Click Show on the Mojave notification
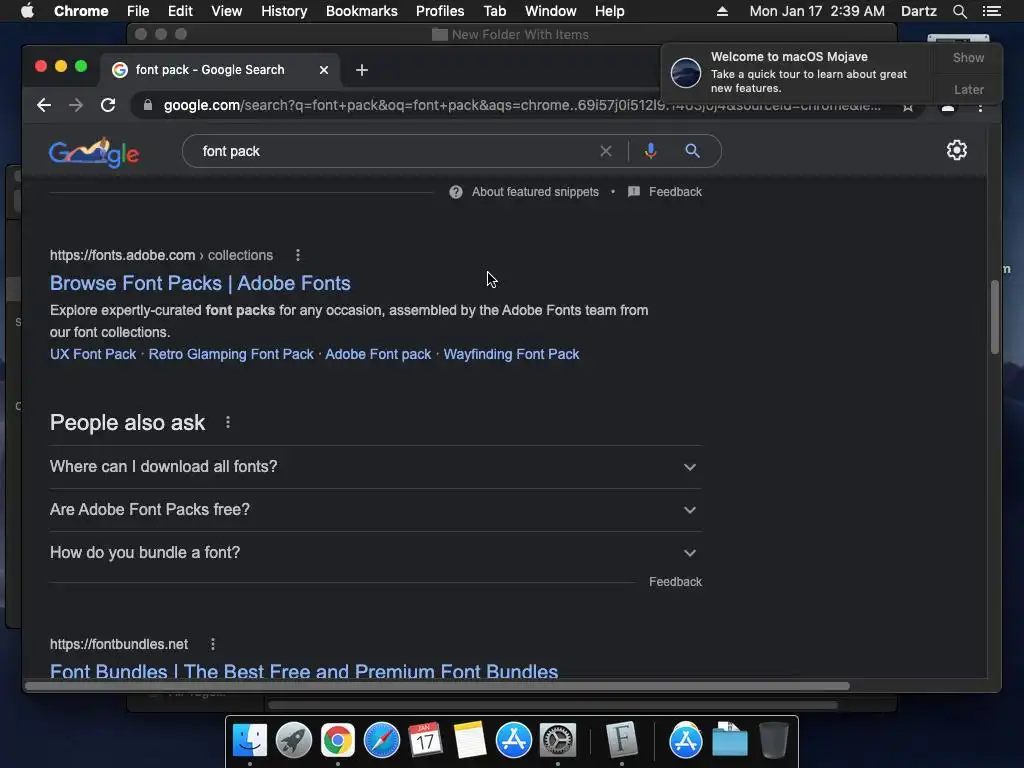The image size is (1024, 768). pos(968,58)
